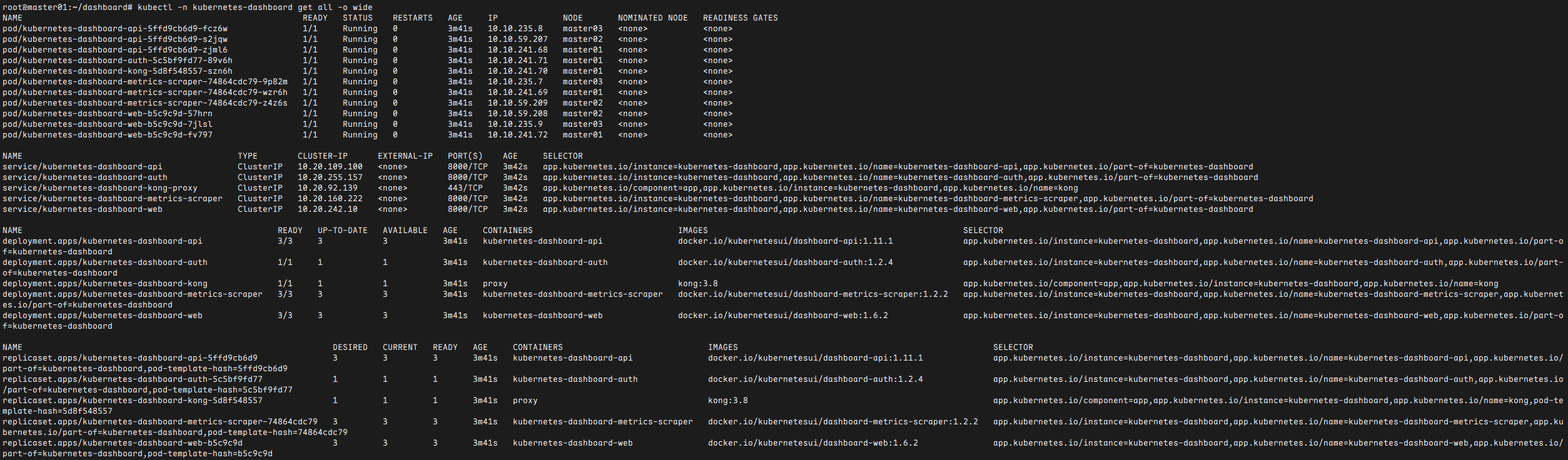Image resolution: width=1568 pixels, height=460 pixels.
Task: Click deployment image docker.io/kubernetesui/dashboard-web:1.6.2
Action: pyautogui.click(x=783, y=316)
